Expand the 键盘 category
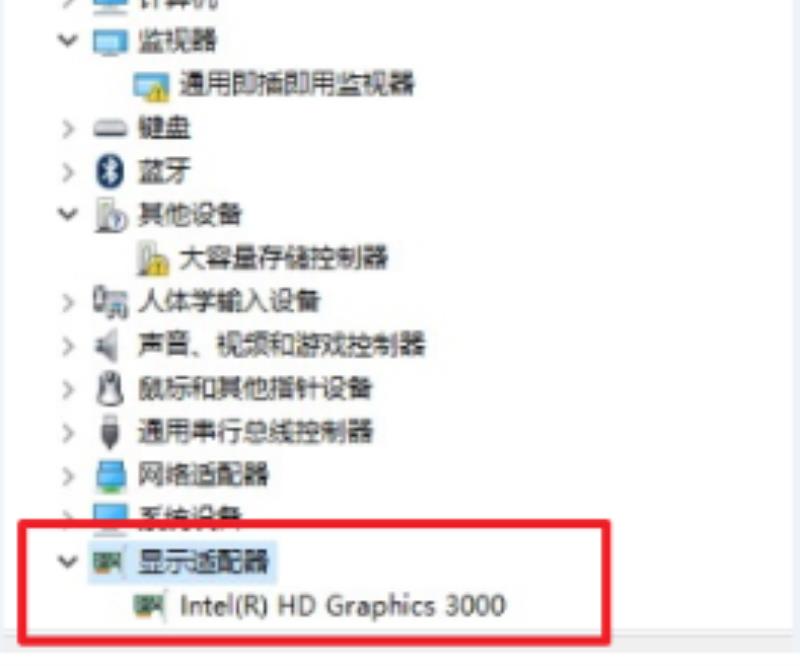Viewport: 800px width, 666px height. (x=68, y=129)
